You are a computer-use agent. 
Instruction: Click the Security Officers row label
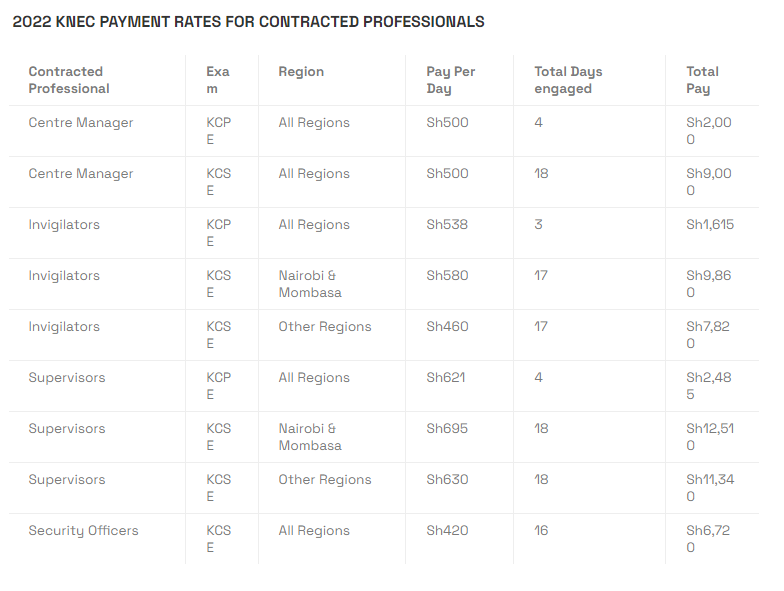(84, 530)
